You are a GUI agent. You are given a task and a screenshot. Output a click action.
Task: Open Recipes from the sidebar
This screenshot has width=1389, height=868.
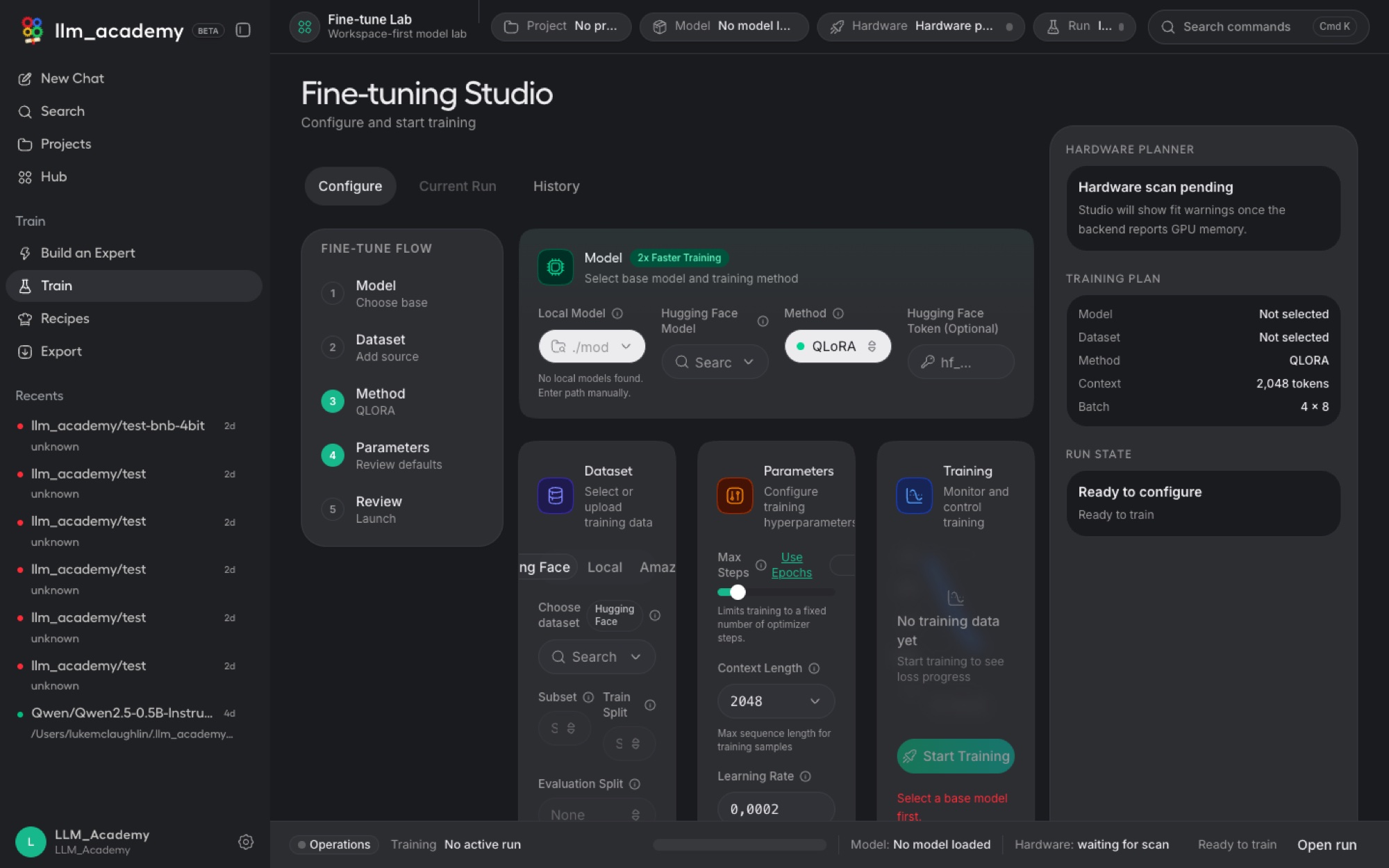(134, 318)
